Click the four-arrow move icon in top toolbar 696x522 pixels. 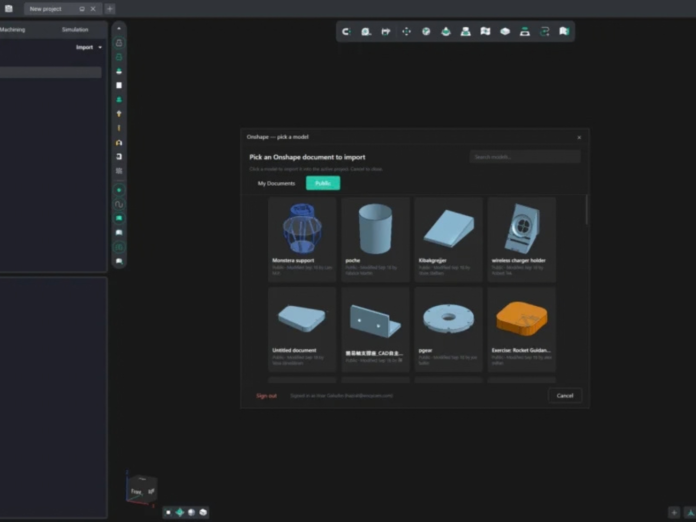pyautogui.click(x=406, y=32)
